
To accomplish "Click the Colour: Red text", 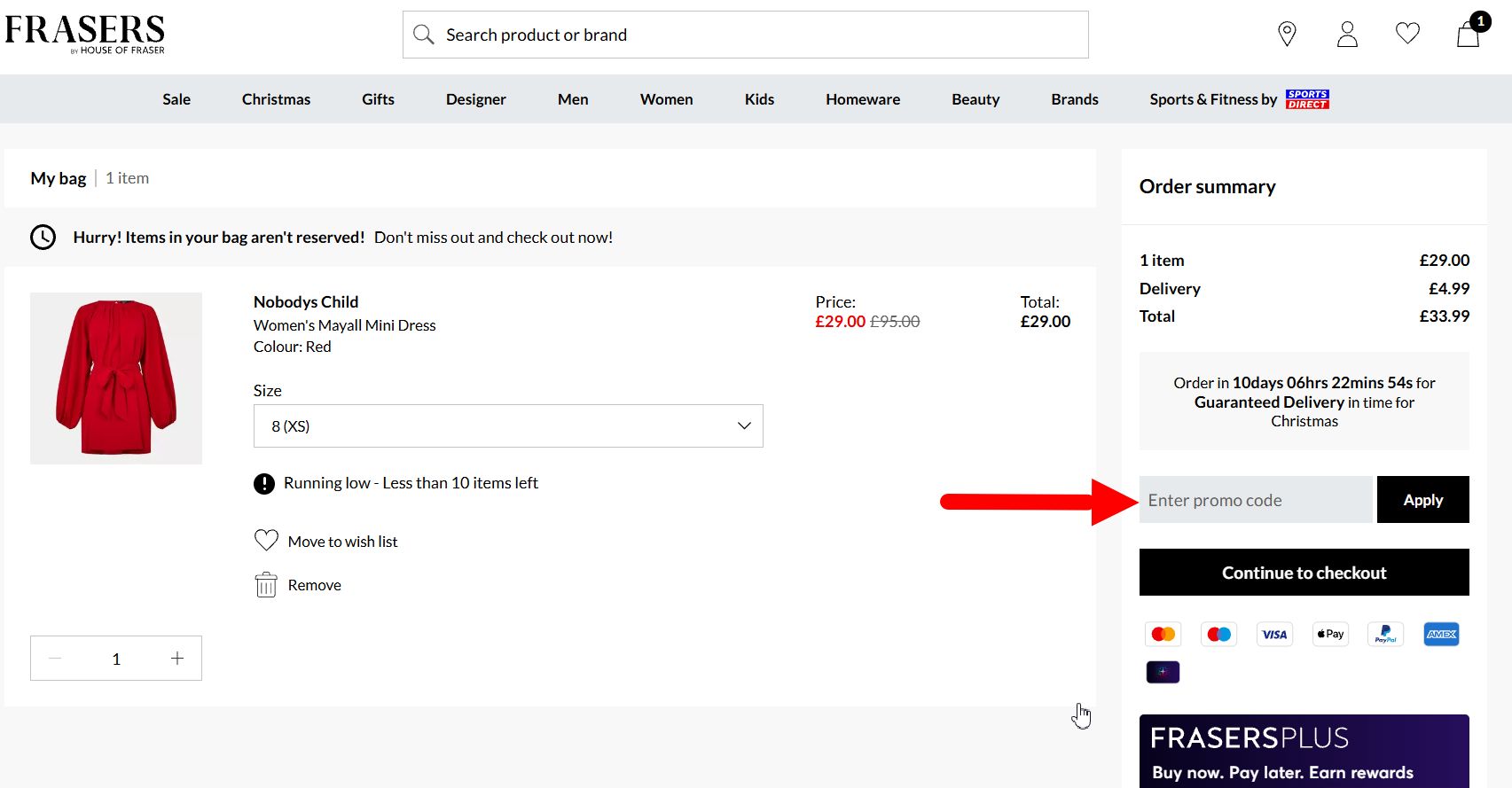I will point(293,347).
